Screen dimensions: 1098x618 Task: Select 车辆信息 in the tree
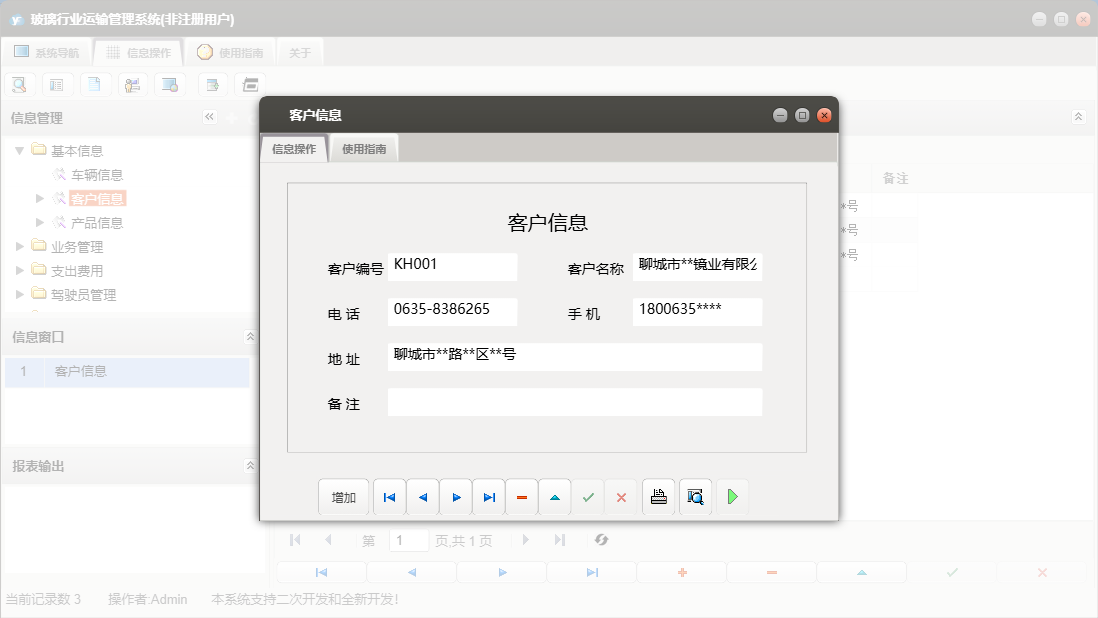click(84, 173)
